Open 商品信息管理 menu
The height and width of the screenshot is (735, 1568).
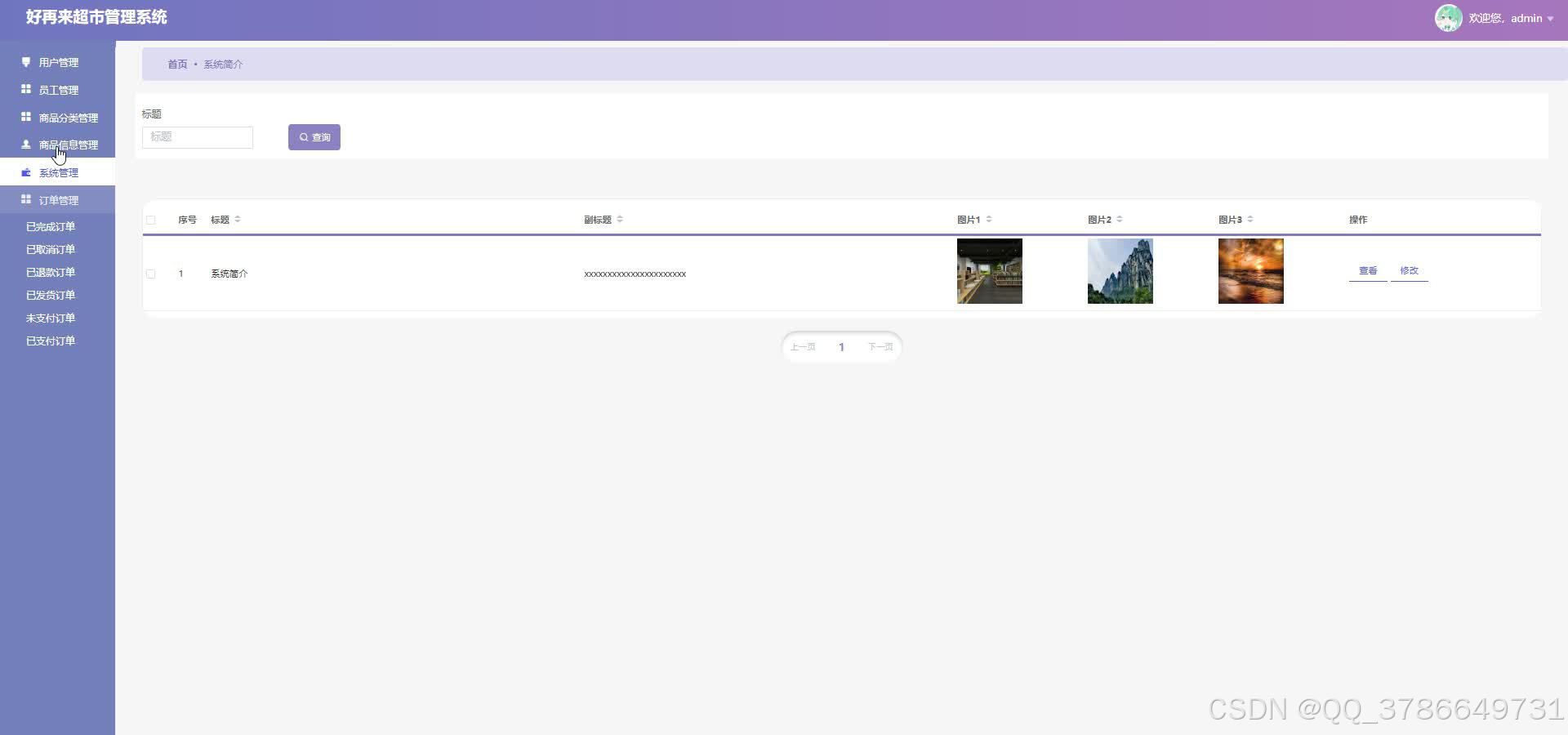57,145
